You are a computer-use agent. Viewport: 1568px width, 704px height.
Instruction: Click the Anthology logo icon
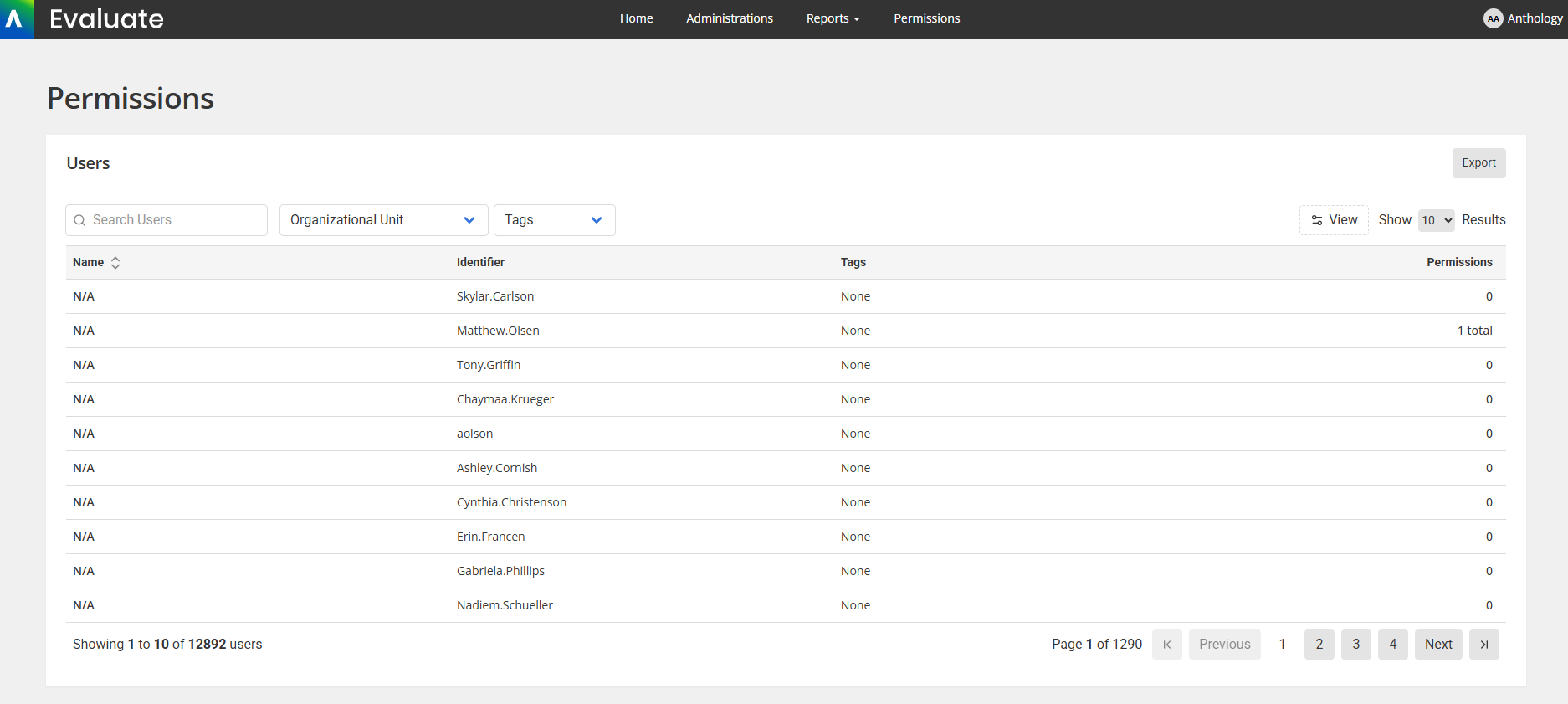tap(16, 19)
